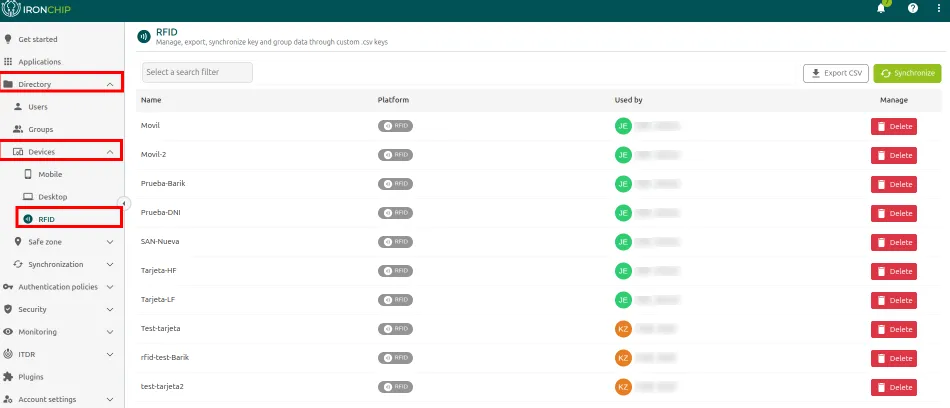This screenshot has width=950, height=408.
Task: Expand the Security chevron
Action: [110, 309]
